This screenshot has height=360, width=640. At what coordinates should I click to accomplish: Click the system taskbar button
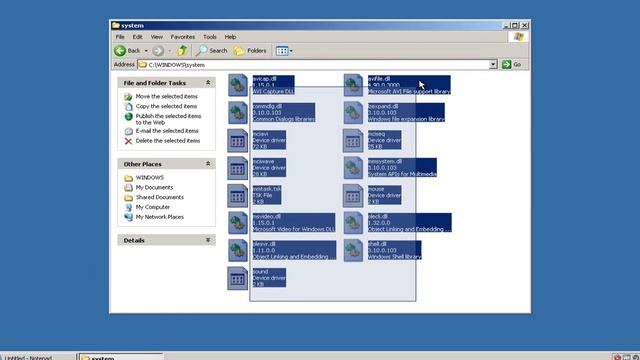(x=121, y=357)
